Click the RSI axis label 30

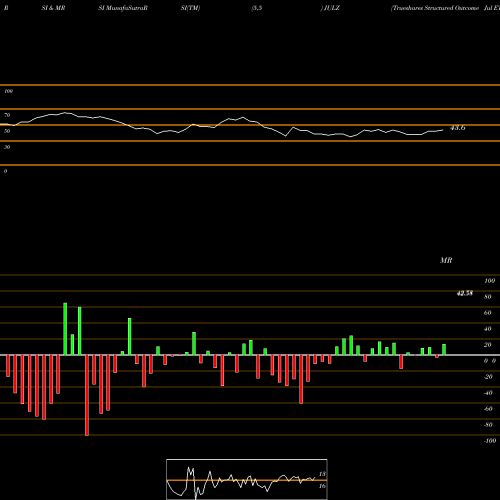[7, 147]
